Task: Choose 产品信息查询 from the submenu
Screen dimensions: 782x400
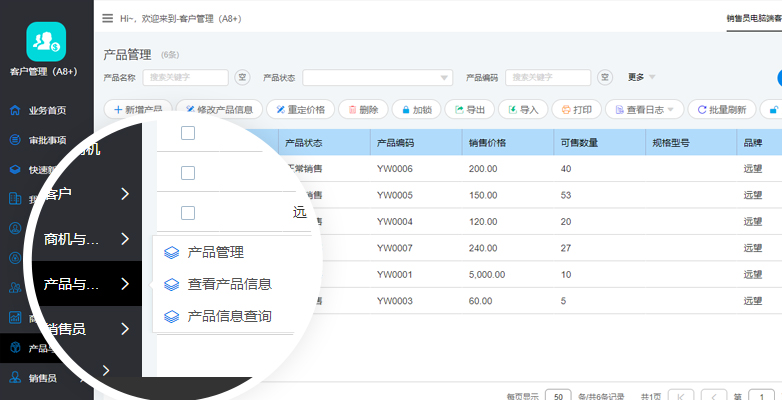Action: point(229,316)
